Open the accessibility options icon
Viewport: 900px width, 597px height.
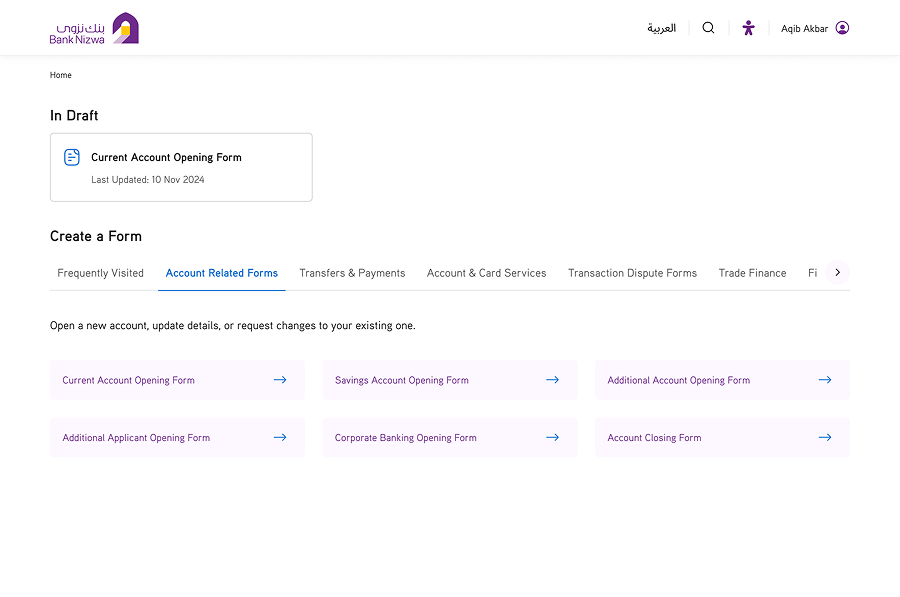pos(748,28)
